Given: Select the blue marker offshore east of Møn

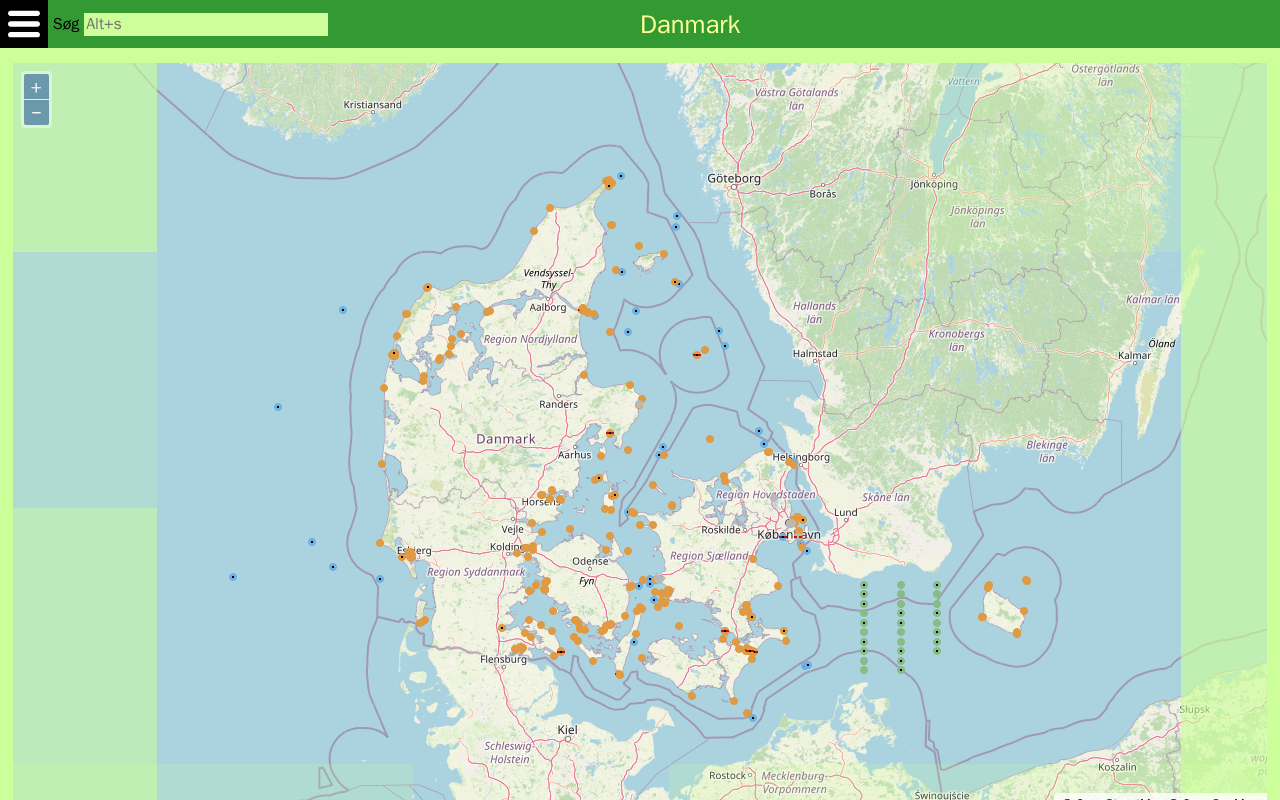Looking at the screenshot, I should click(808, 665).
